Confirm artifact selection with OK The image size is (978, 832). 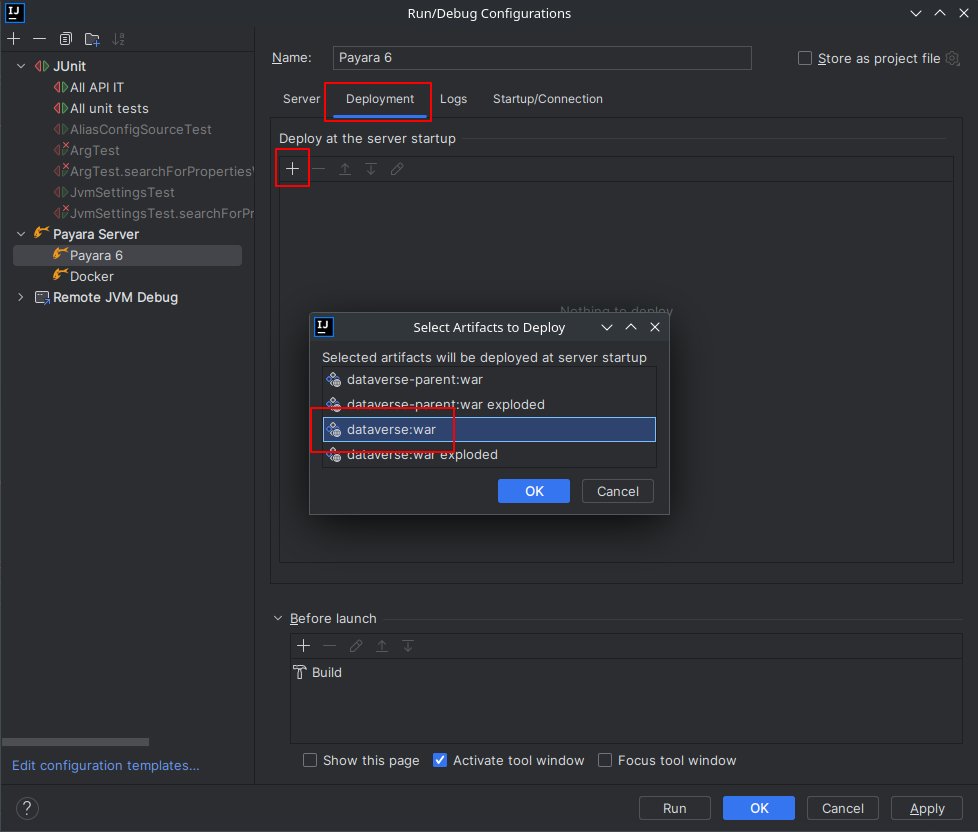533,491
